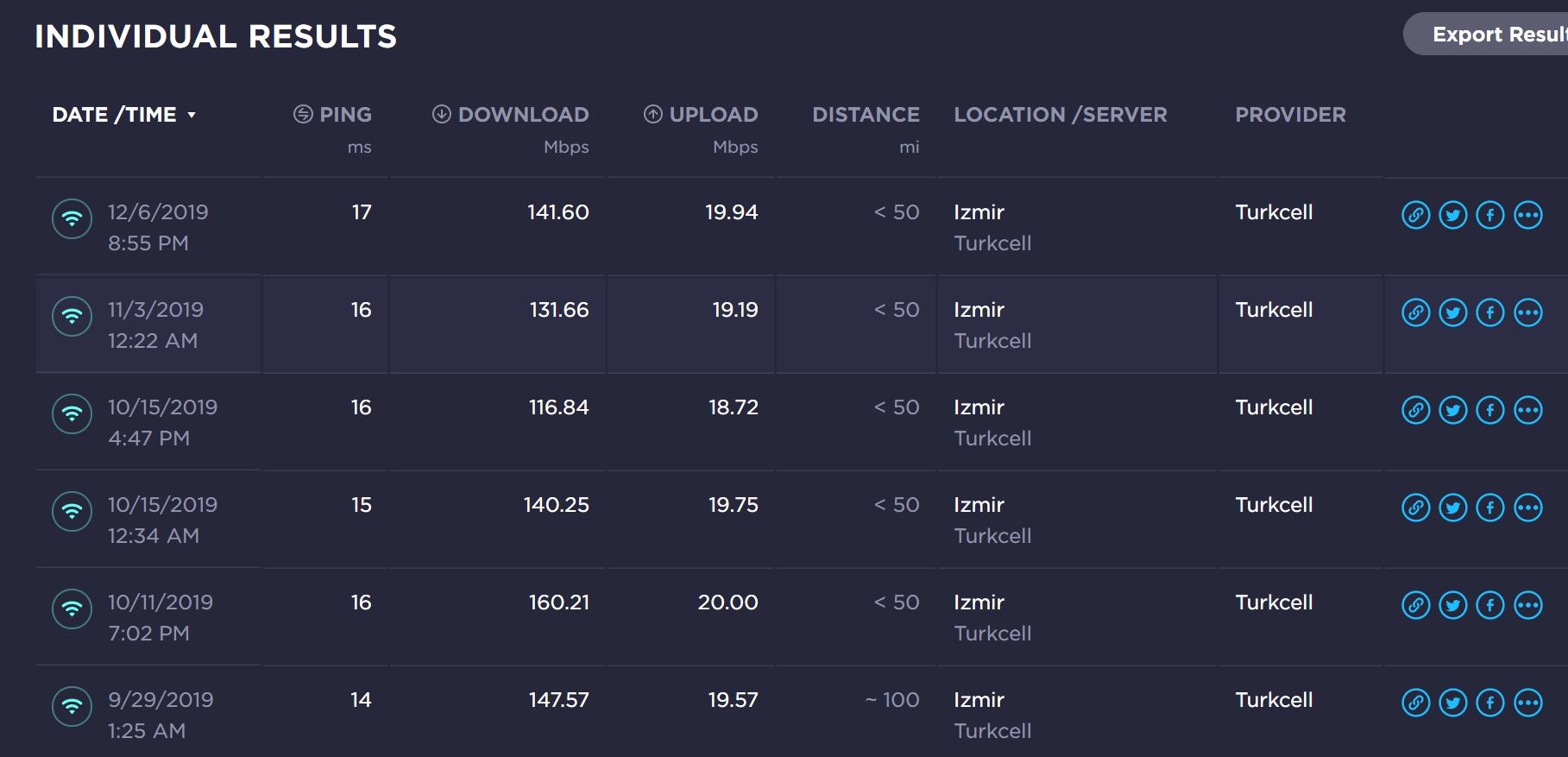Sort results by Distance column

point(866,115)
